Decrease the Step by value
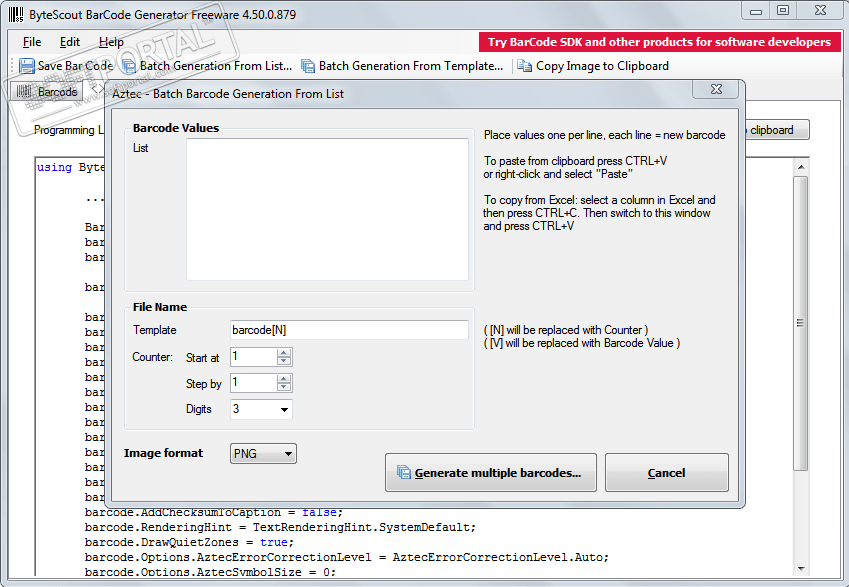The width and height of the screenshot is (849, 587). pyautogui.click(x=284, y=387)
